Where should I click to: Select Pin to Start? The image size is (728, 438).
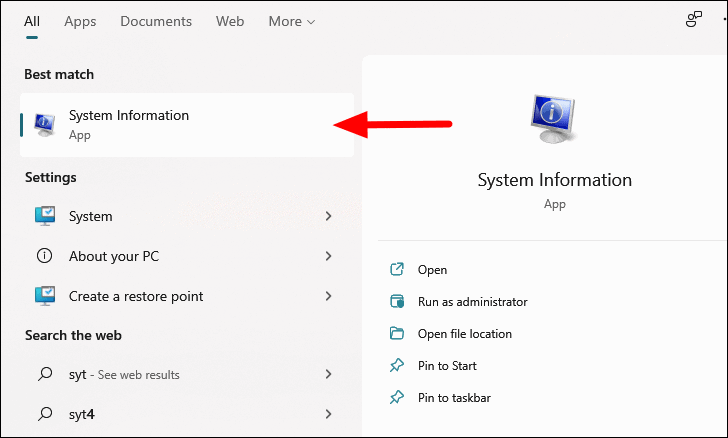447,366
